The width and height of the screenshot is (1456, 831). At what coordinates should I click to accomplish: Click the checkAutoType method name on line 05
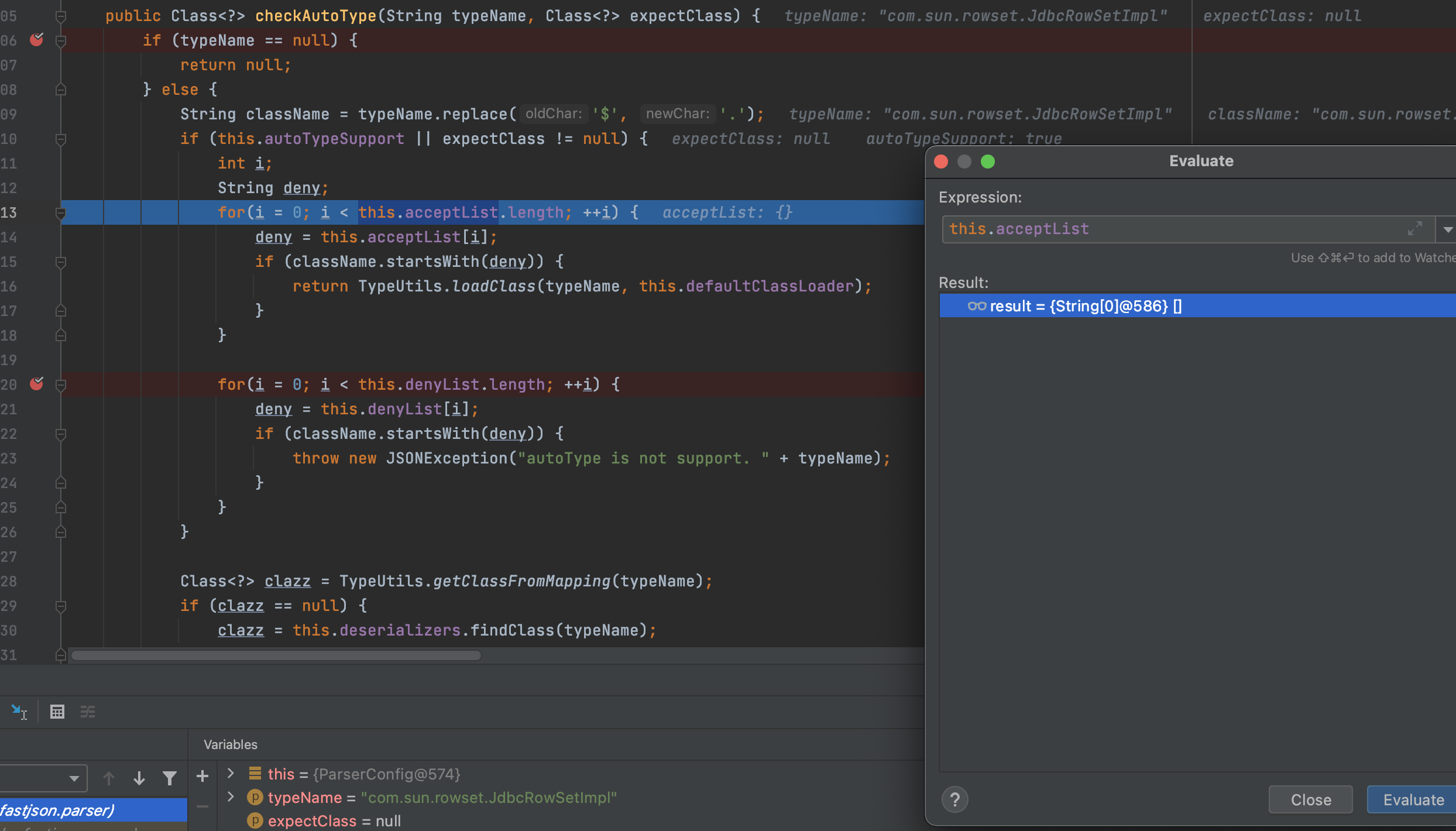coord(316,16)
